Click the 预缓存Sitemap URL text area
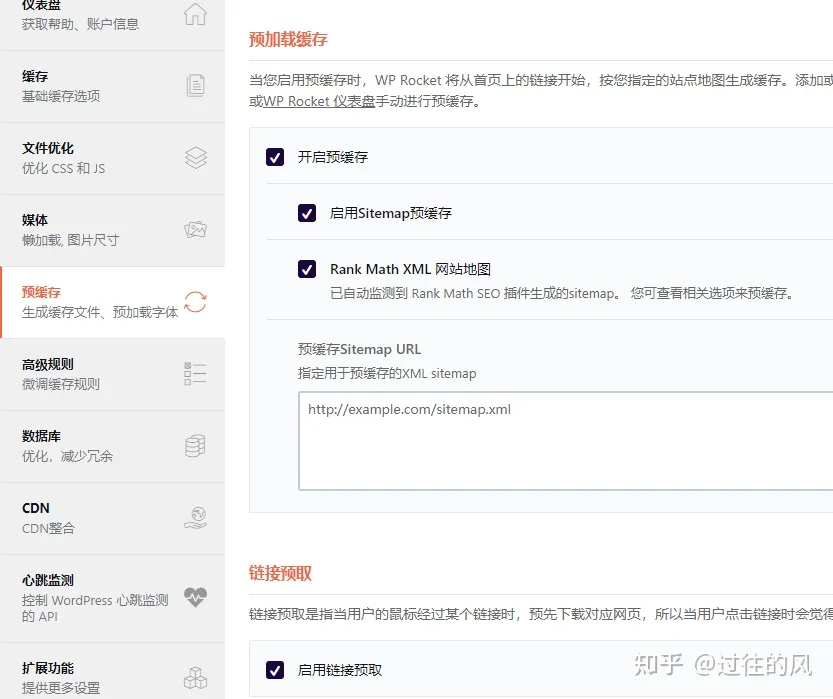Screen dimensions: 833x699 point(565,440)
